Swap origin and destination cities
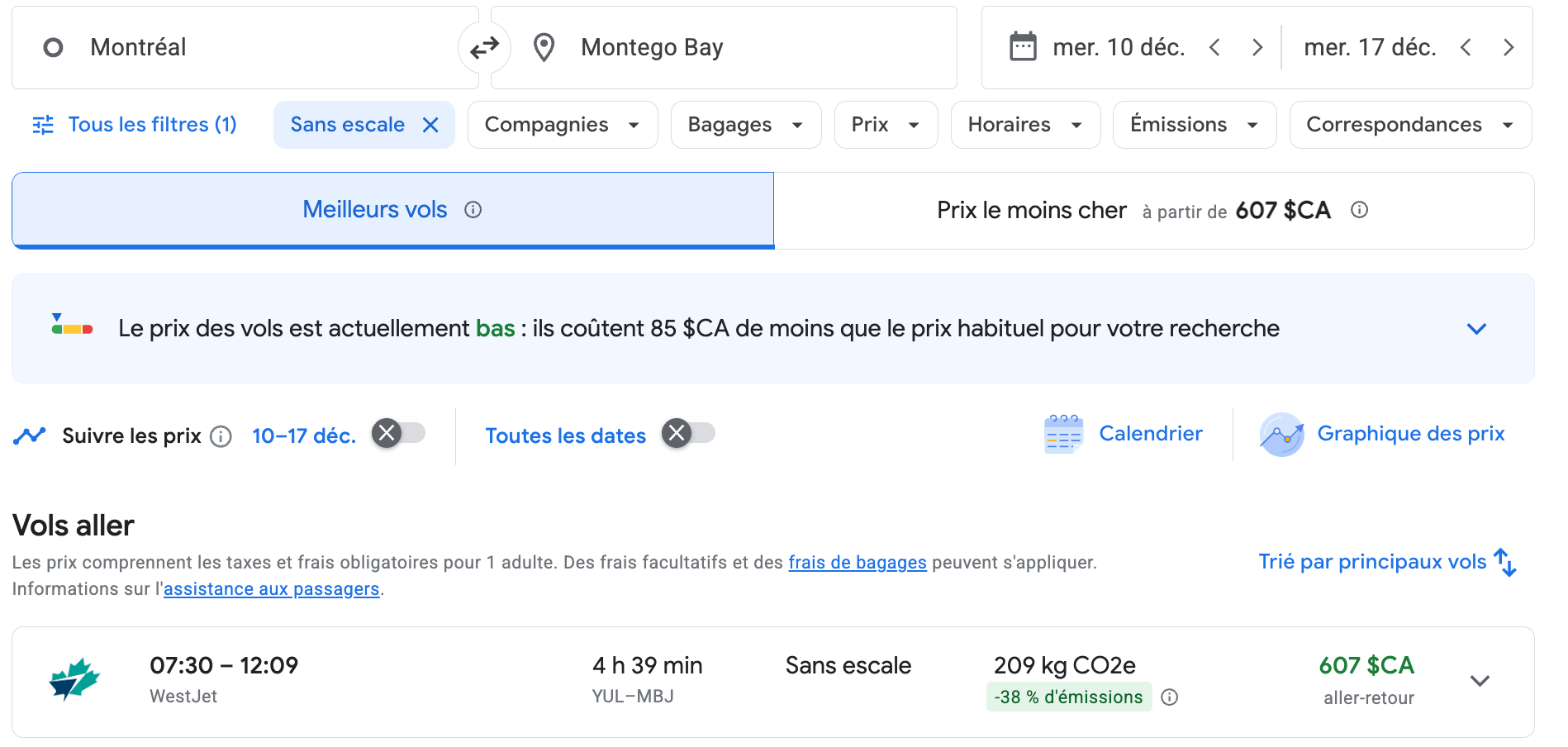Viewport: 1568px width, 747px height. (484, 48)
